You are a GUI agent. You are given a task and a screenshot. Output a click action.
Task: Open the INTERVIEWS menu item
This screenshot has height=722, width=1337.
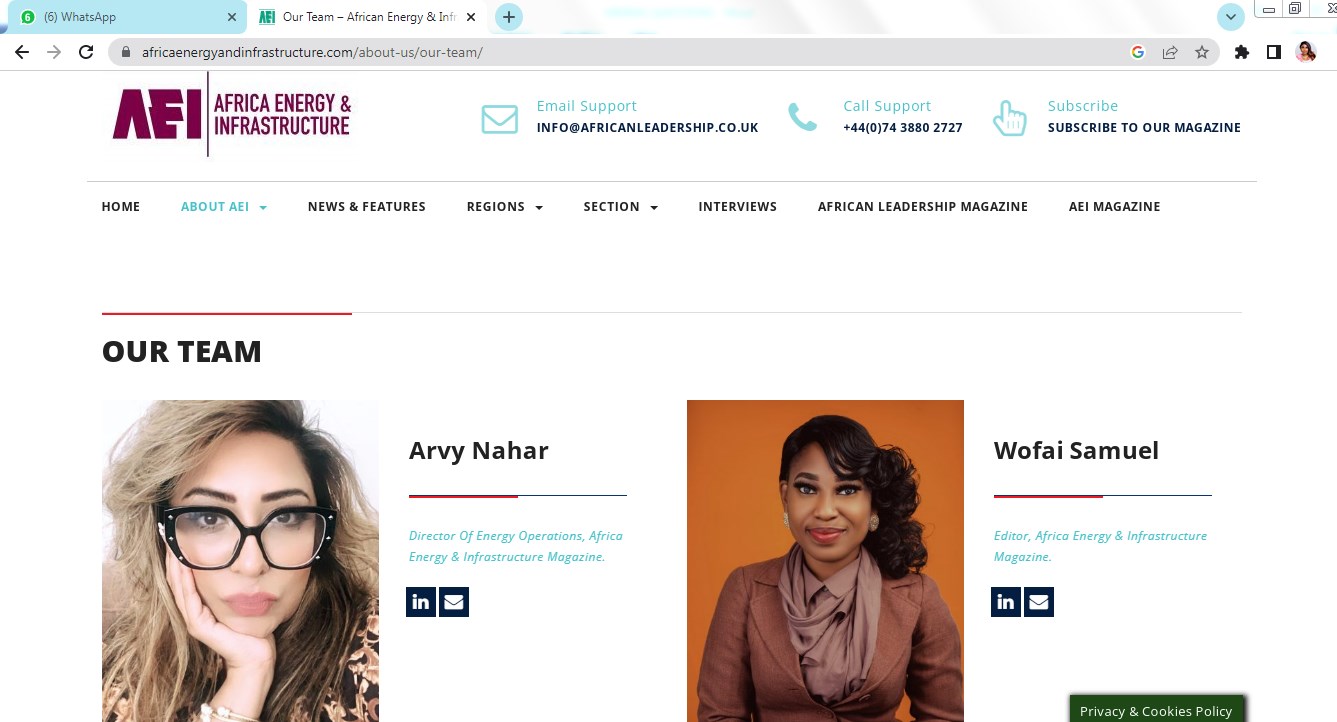(x=737, y=207)
